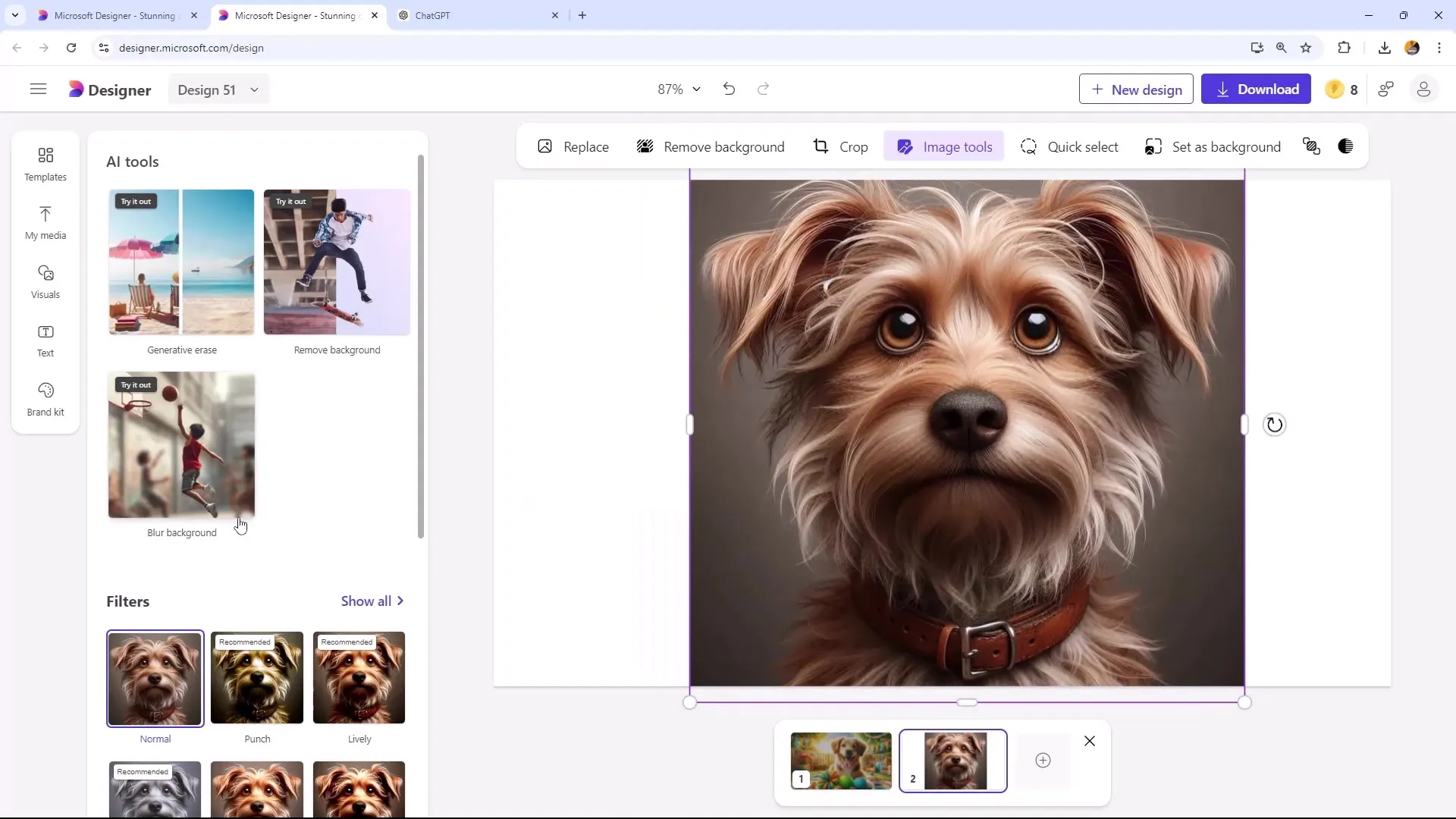Go back in browser history
The height and width of the screenshot is (819, 1456).
(17, 48)
